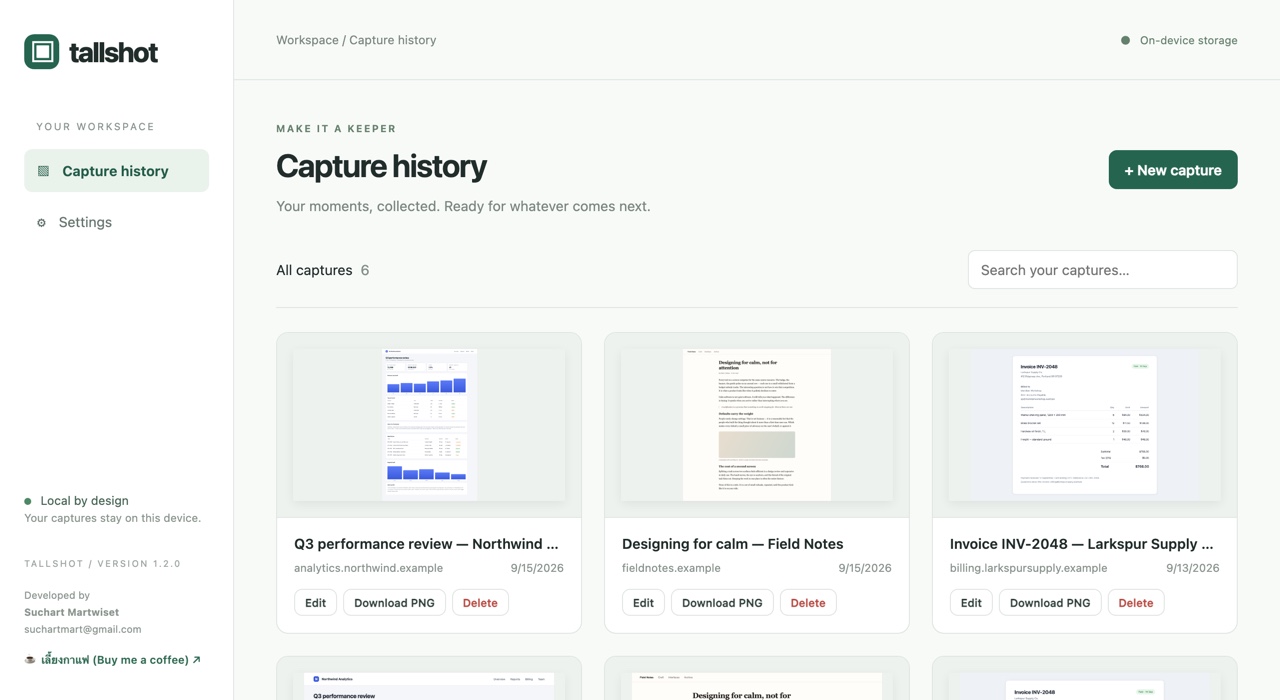Open the Capture history sidebar item
1280x700 pixels.
(x=116, y=171)
